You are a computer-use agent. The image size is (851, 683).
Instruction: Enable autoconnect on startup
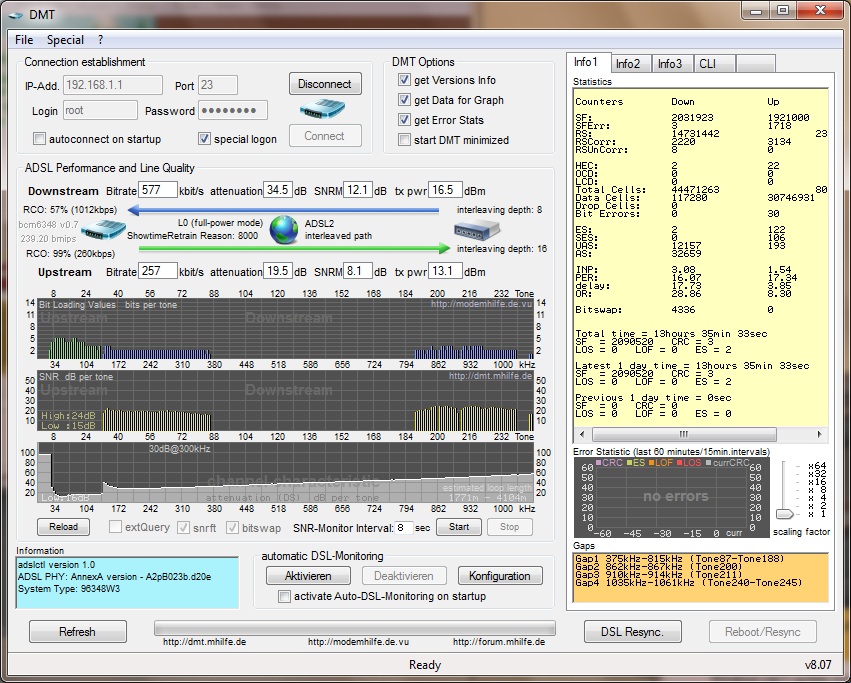coord(40,139)
